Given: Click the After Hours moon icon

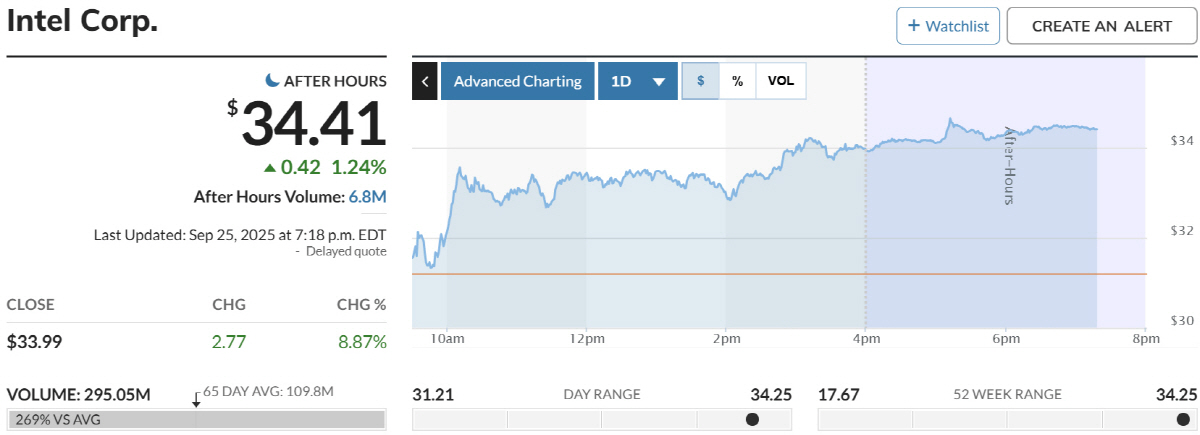Looking at the screenshot, I should (x=271, y=80).
